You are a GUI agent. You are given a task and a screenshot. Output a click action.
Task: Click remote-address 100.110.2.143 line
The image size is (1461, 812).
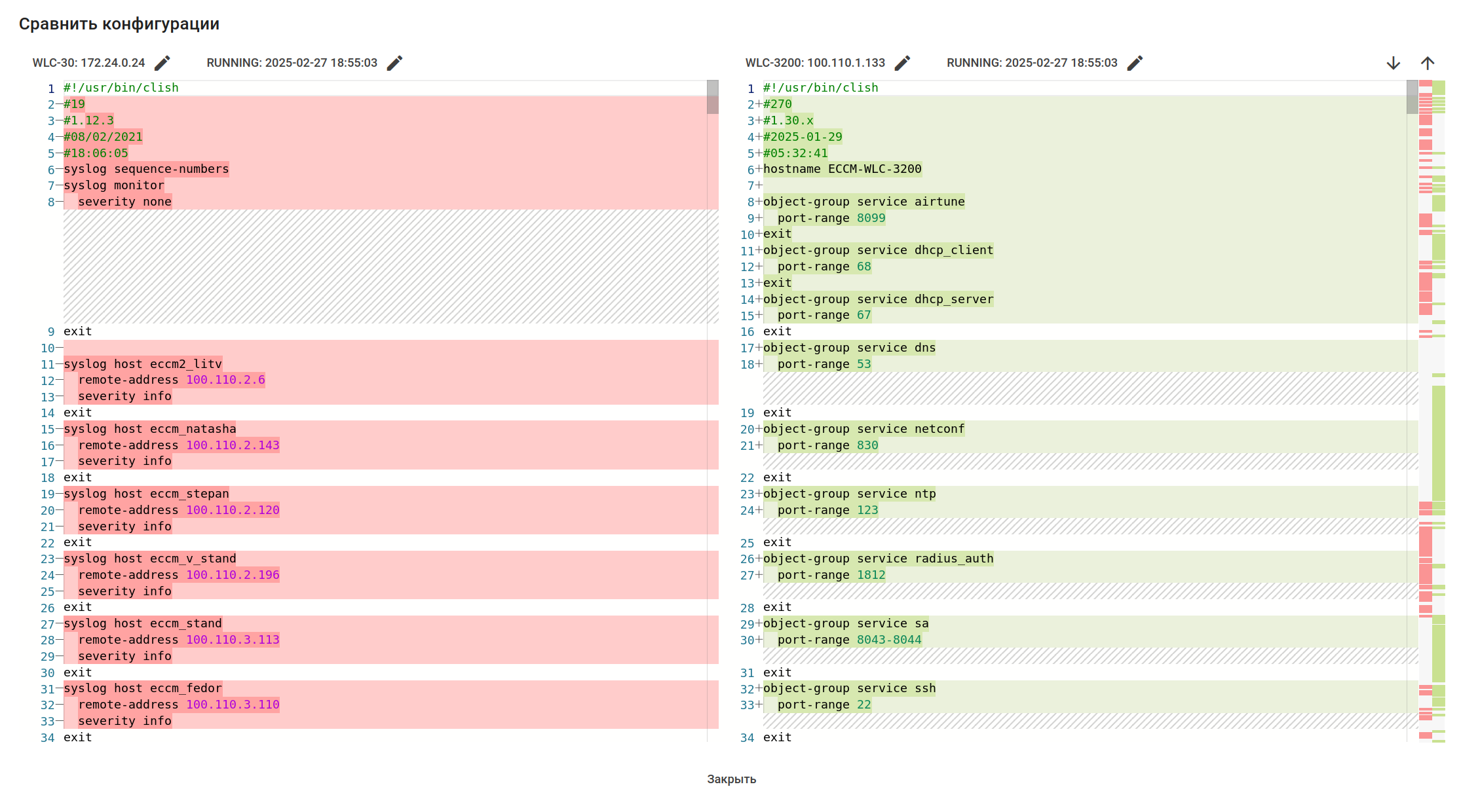(178, 445)
